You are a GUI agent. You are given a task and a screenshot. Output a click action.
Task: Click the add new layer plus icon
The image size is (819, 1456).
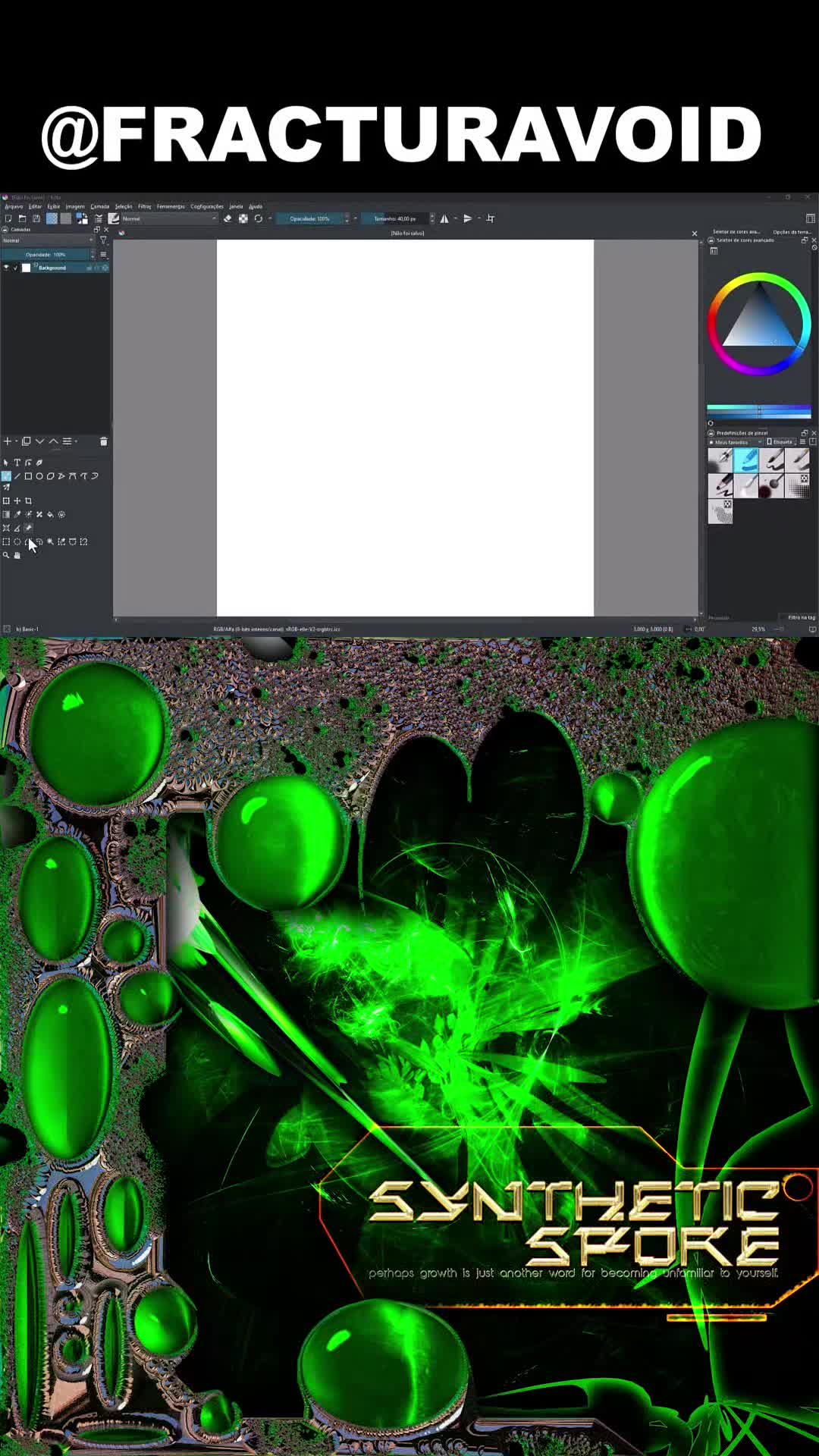pyautogui.click(x=8, y=441)
